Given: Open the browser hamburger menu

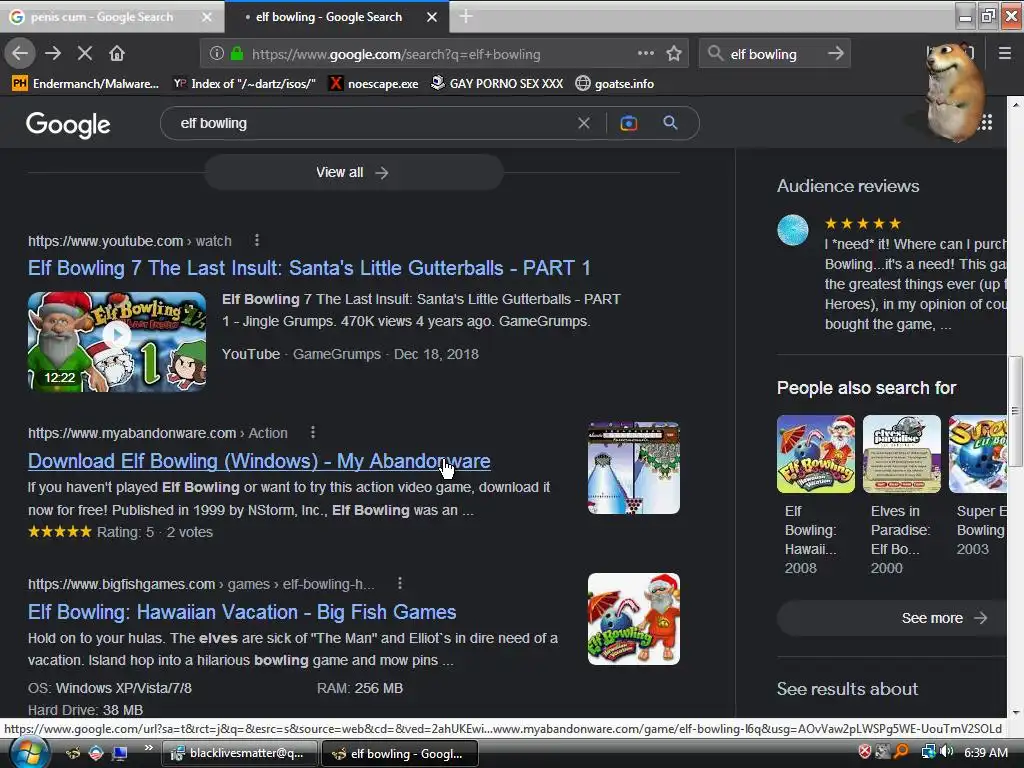Looking at the screenshot, I should pos(1005,54).
